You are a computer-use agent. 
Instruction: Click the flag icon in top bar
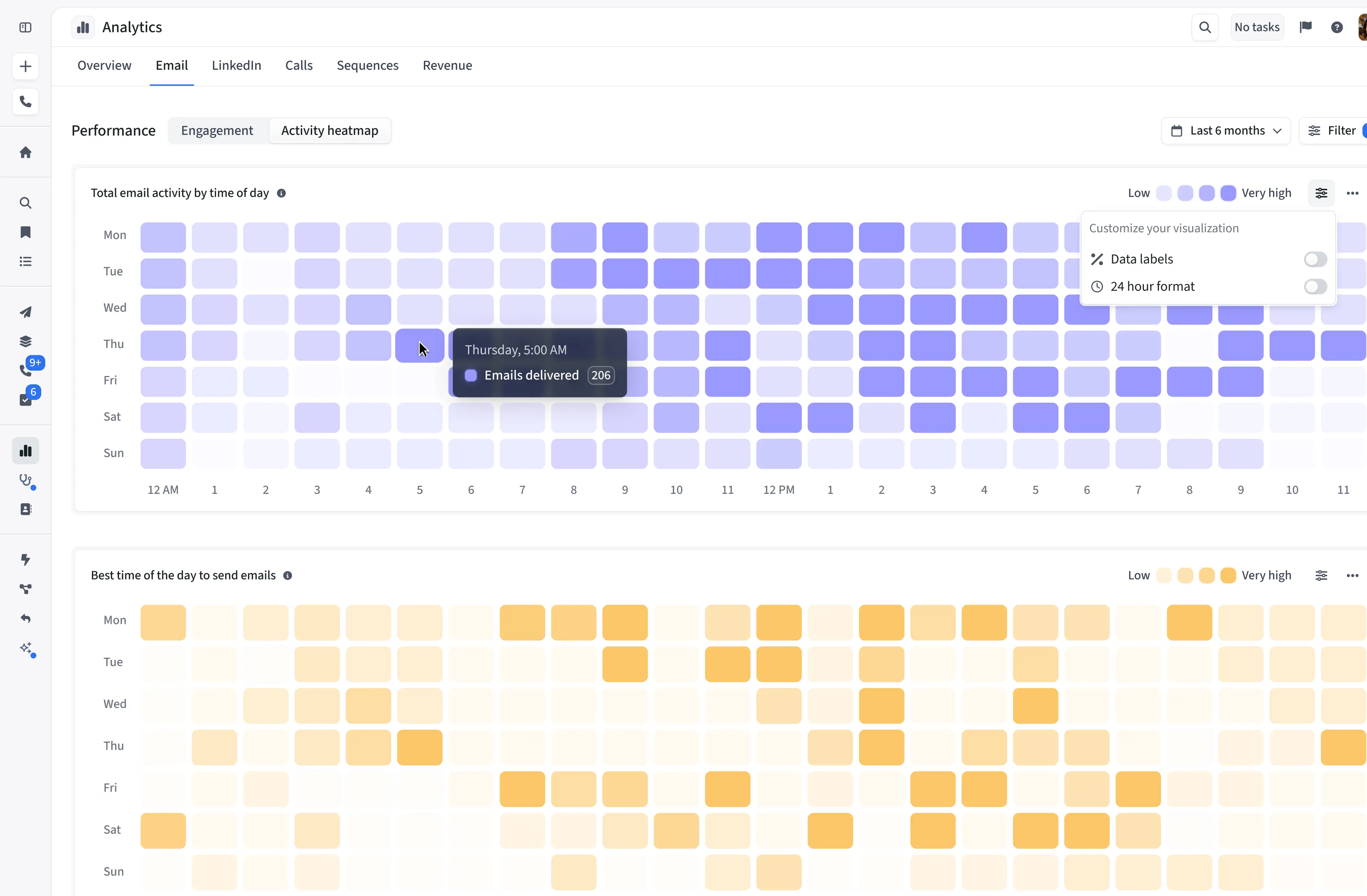coord(1305,27)
